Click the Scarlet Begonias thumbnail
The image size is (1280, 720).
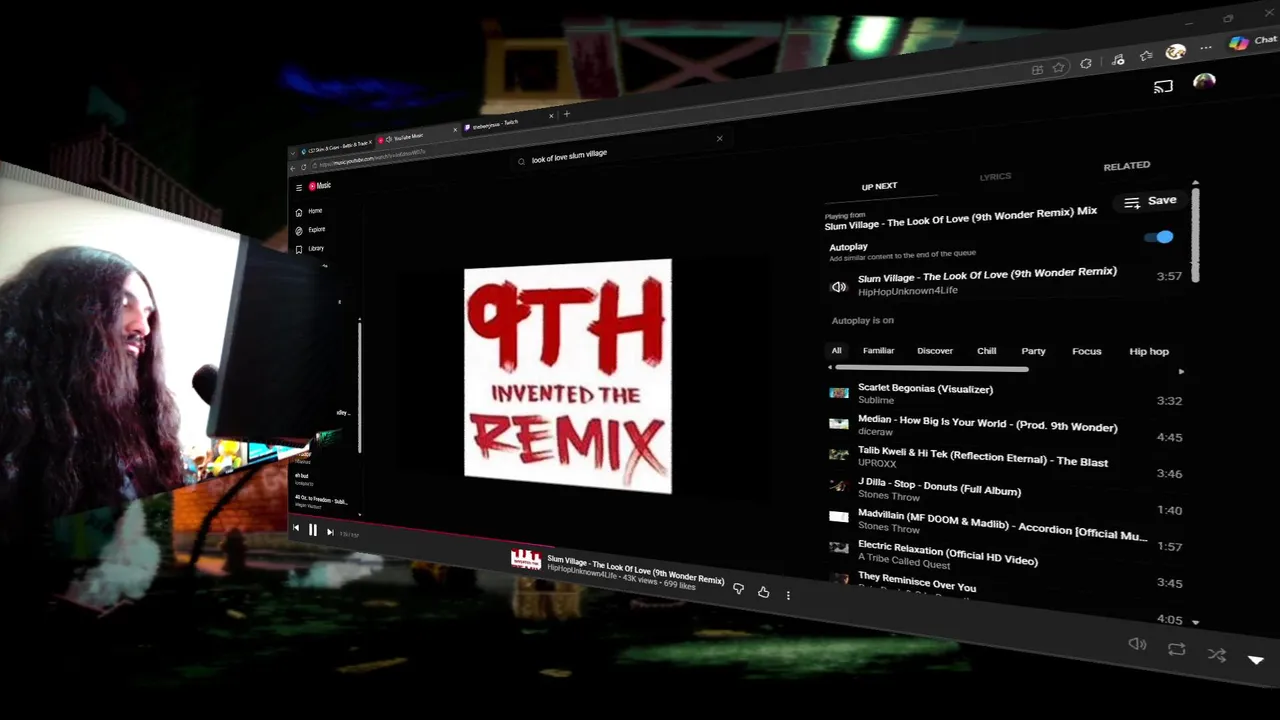point(839,393)
